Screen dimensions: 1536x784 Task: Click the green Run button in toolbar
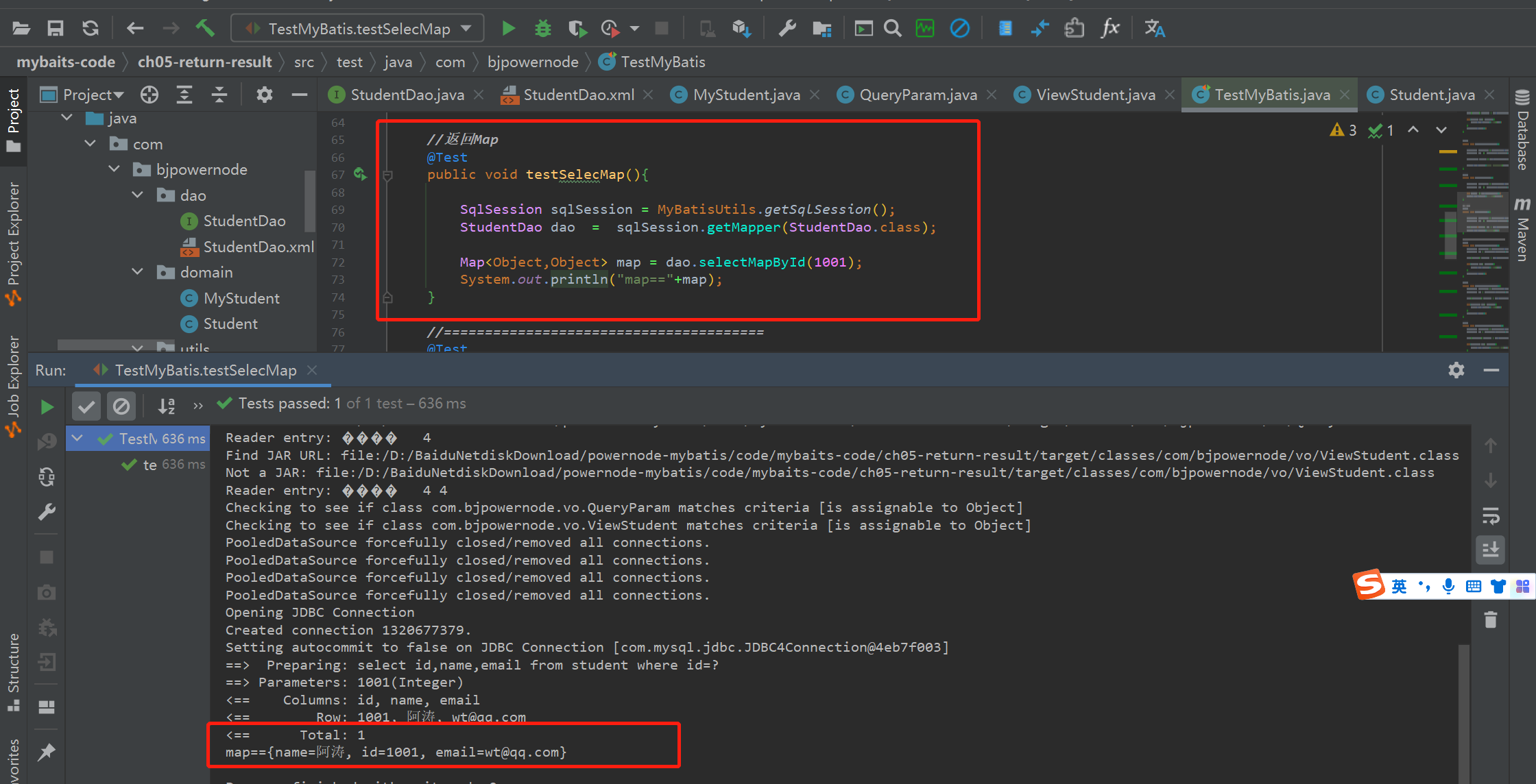tap(508, 29)
